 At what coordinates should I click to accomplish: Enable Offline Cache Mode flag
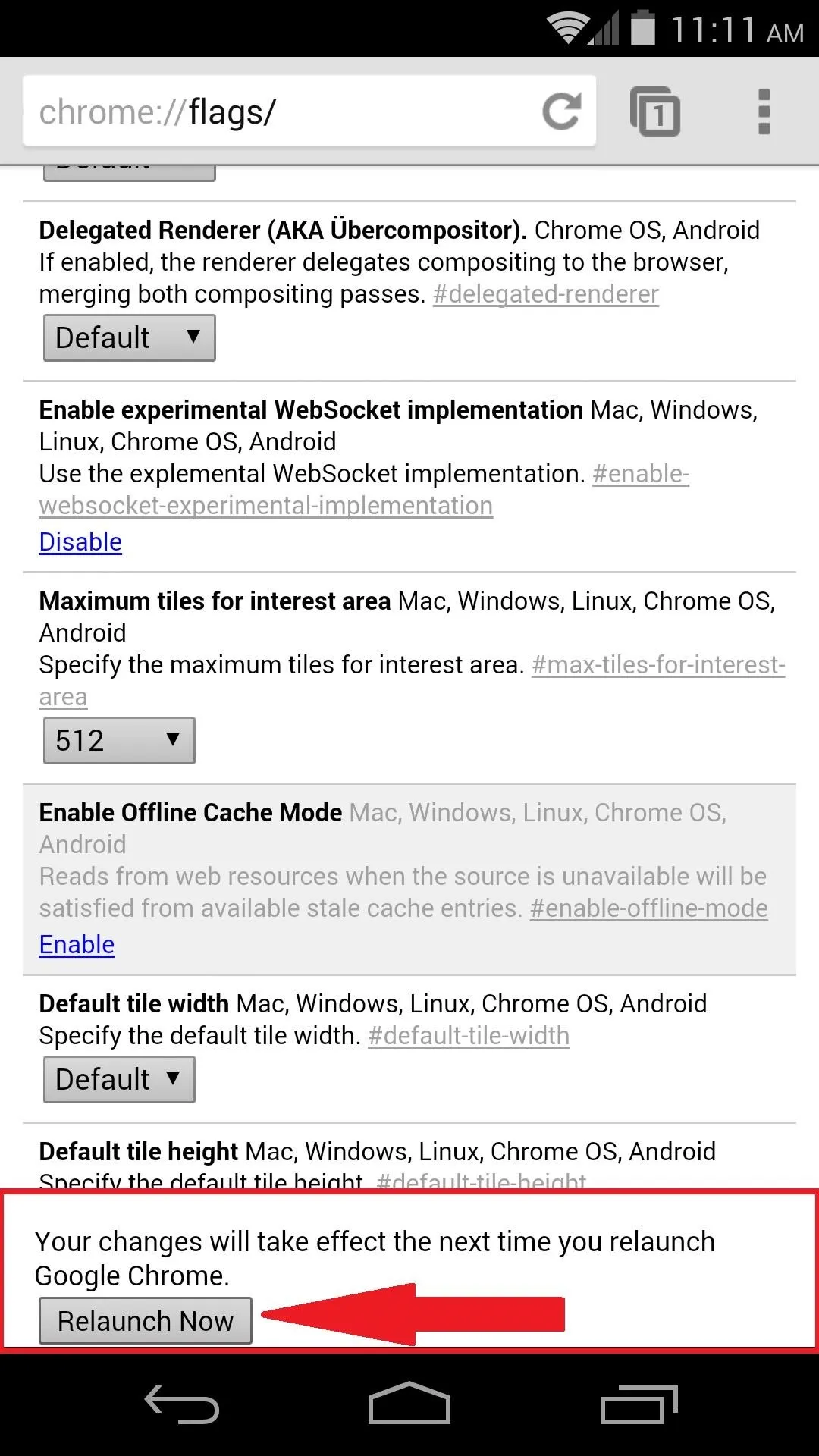pyautogui.click(x=77, y=945)
